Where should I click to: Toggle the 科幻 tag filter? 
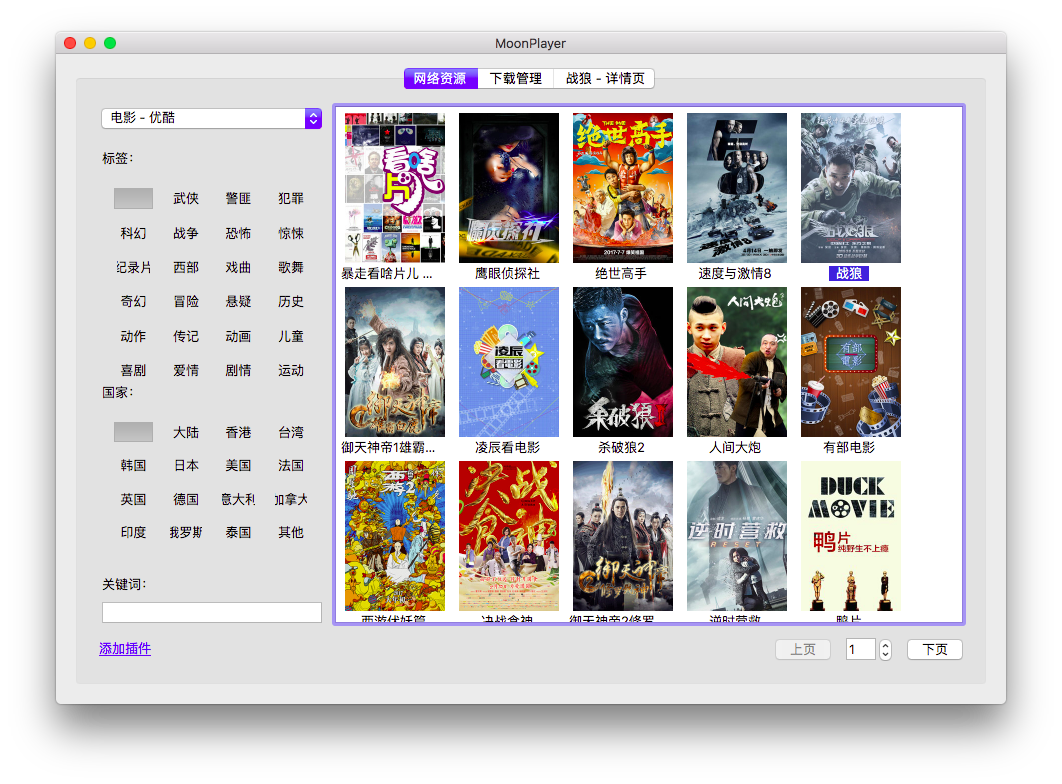tap(133, 233)
